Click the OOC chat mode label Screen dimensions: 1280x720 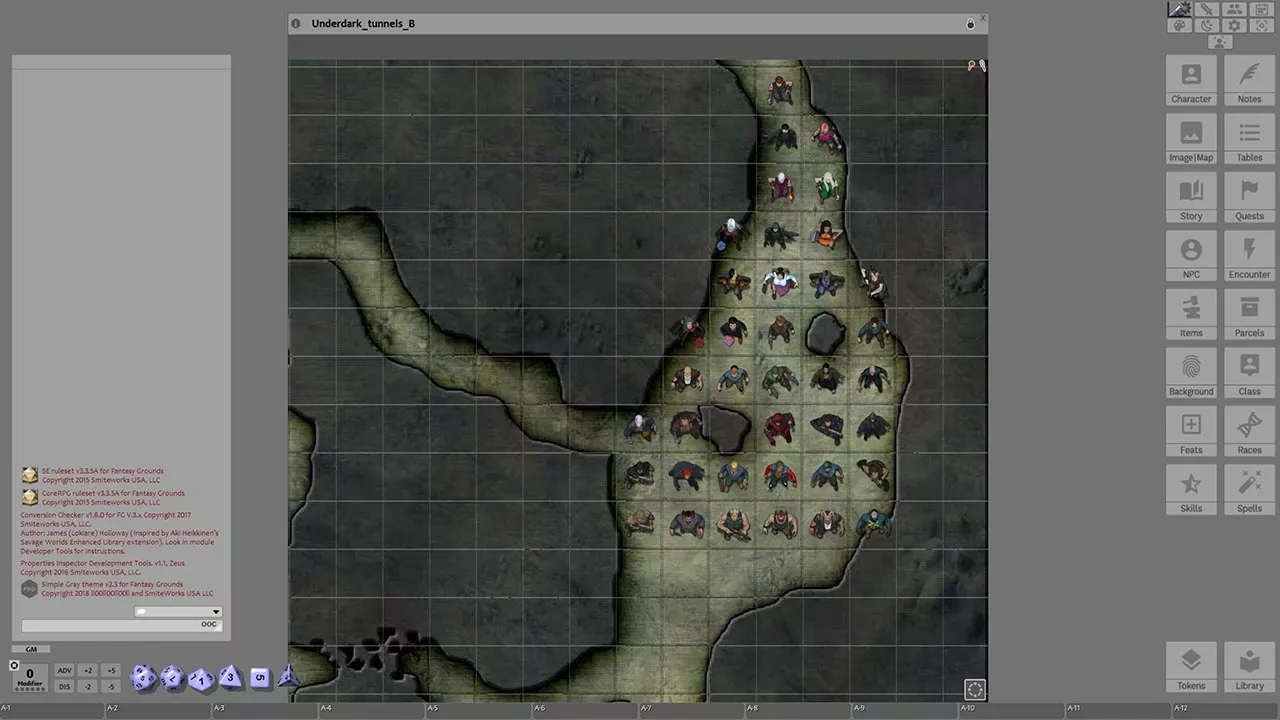click(209, 625)
